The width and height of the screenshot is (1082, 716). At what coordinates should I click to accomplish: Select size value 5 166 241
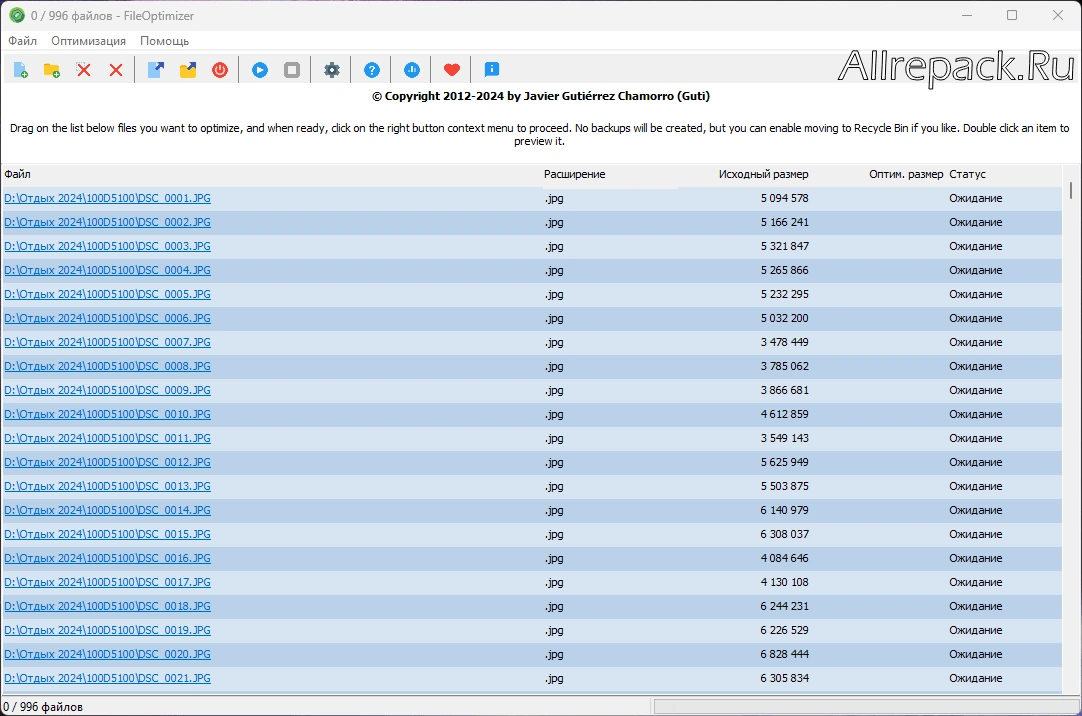(785, 222)
